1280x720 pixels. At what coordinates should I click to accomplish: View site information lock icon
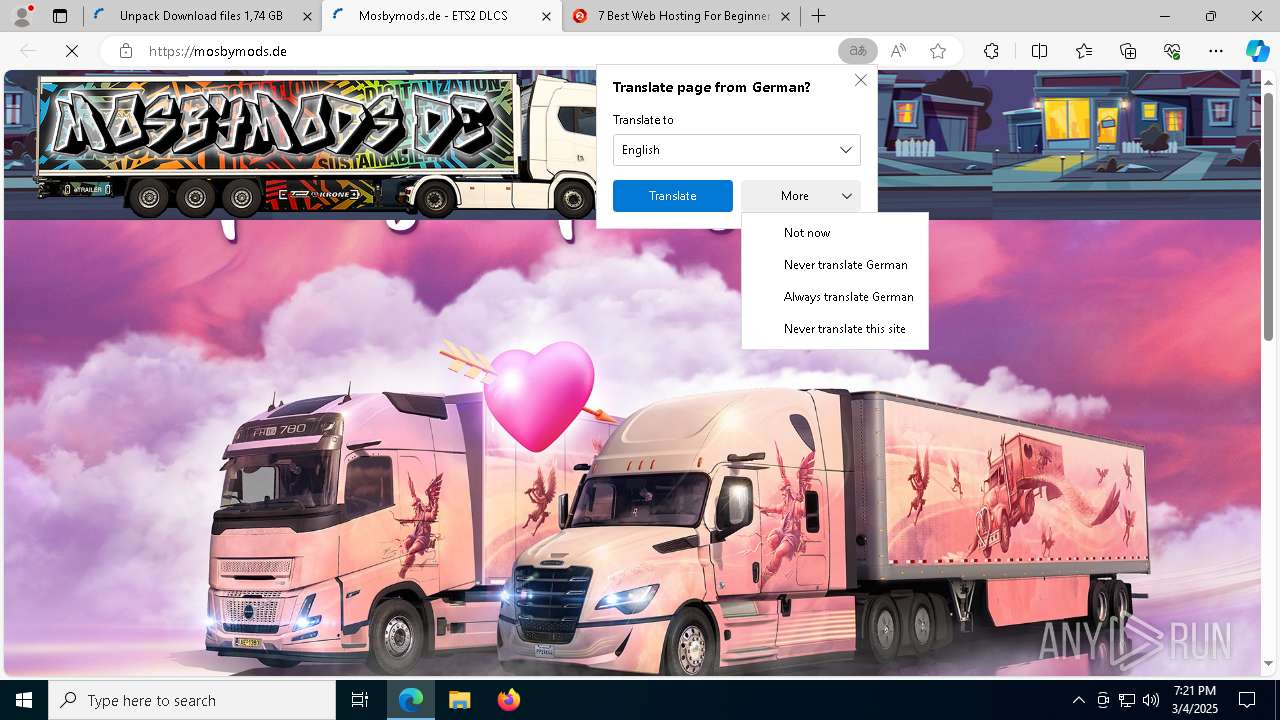point(126,51)
